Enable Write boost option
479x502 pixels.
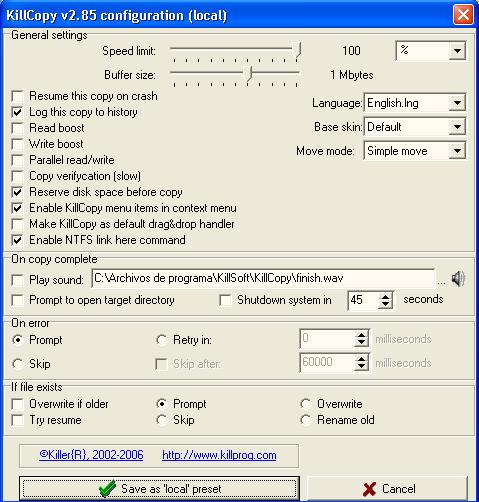click(17, 144)
